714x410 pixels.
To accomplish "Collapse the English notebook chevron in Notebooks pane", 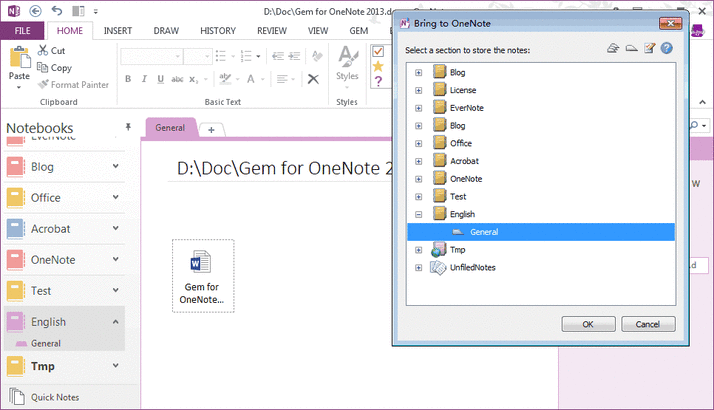I will click(116, 322).
